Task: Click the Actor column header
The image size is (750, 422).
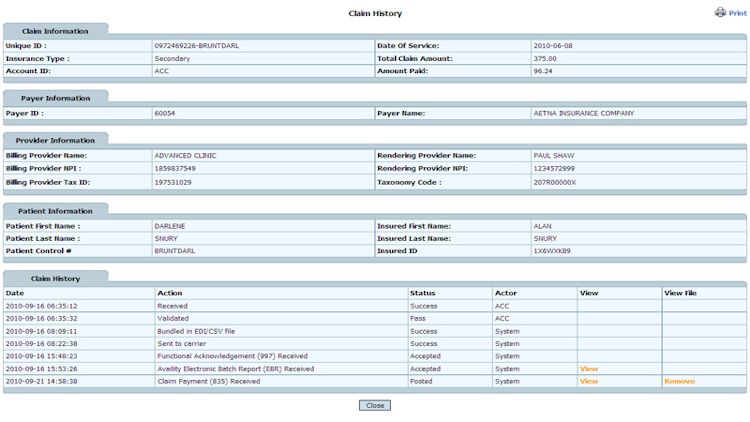Action: pos(506,293)
